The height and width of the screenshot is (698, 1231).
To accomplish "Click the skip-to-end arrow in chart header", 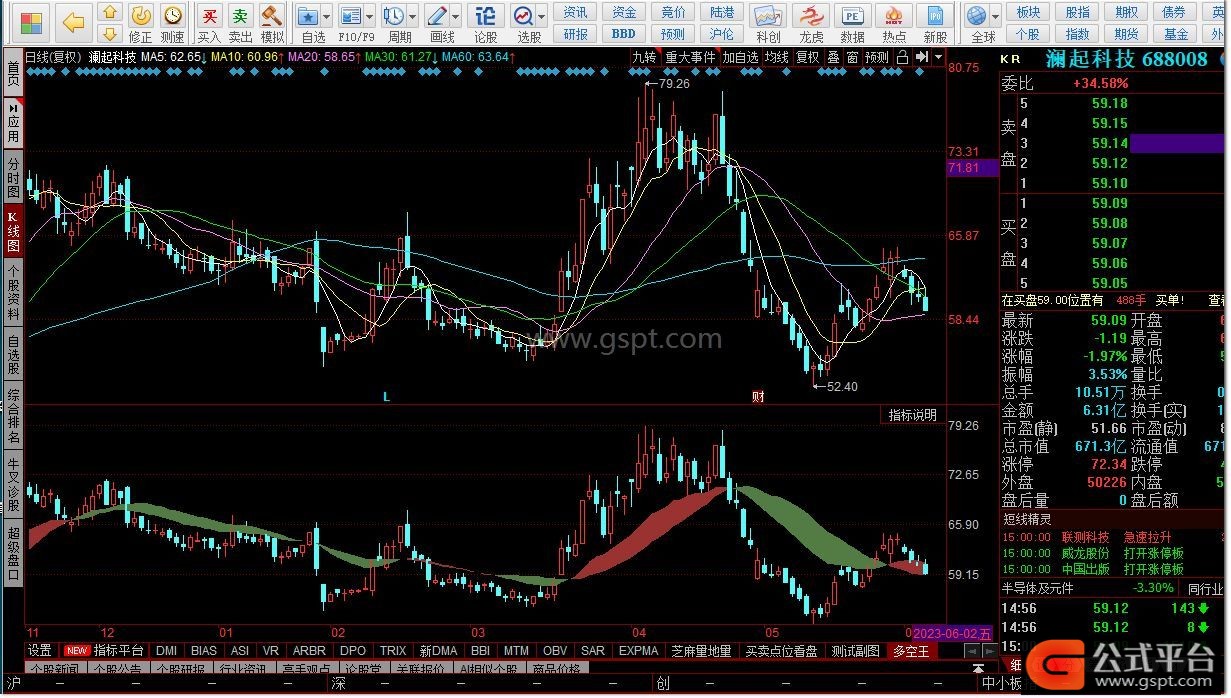I will tap(921, 57).
